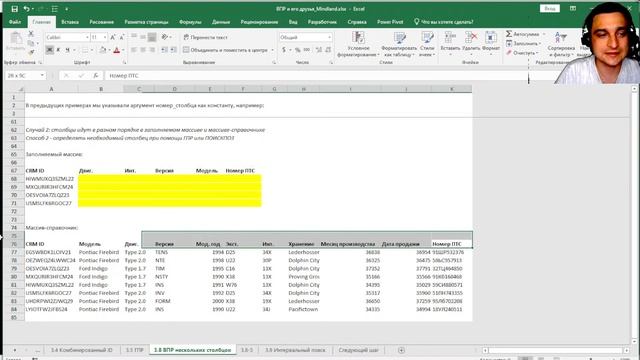Open the Автосумма dropdown arrow

click(x=544, y=34)
